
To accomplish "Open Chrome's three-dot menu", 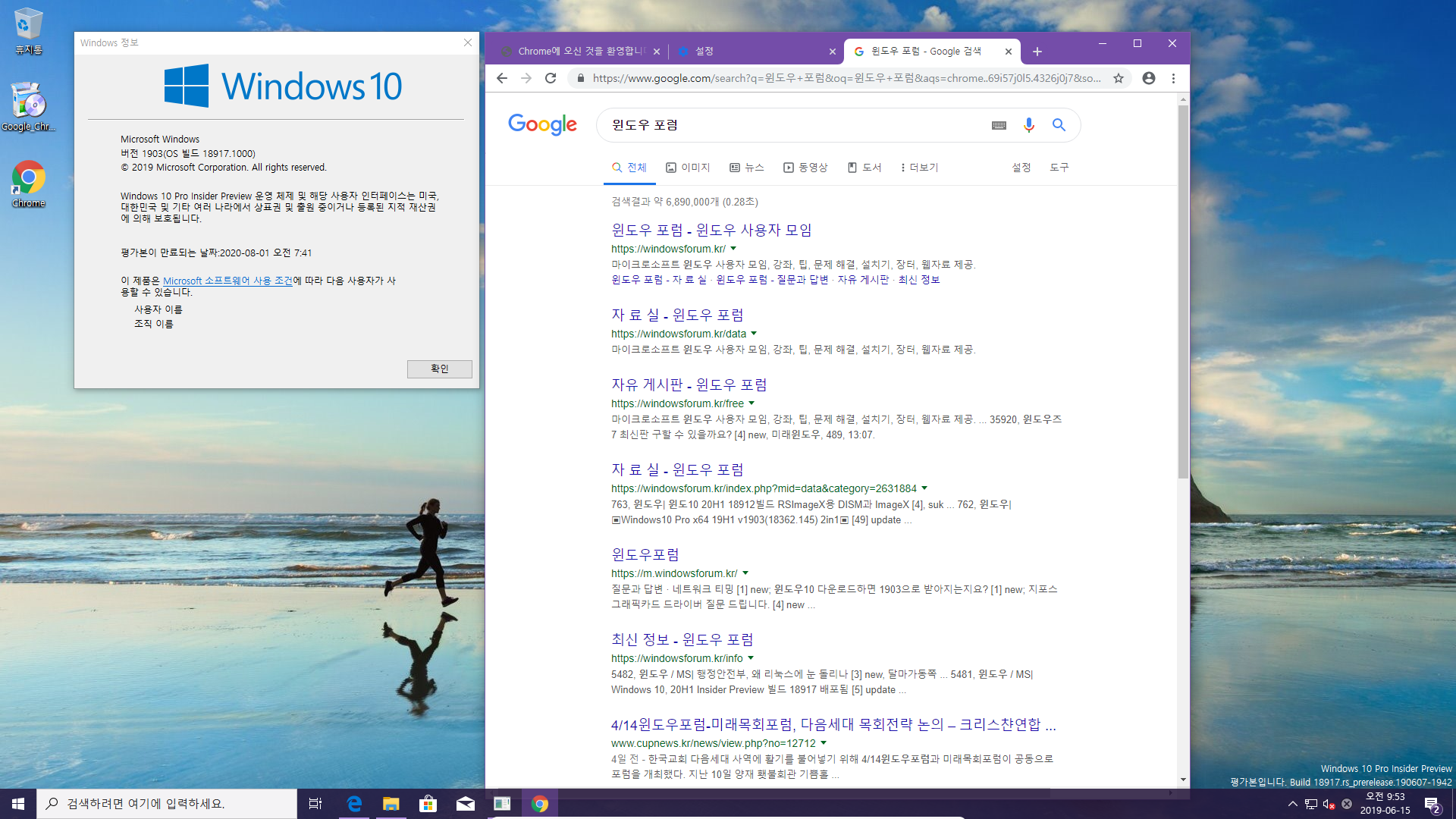I will tap(1173, 78).
